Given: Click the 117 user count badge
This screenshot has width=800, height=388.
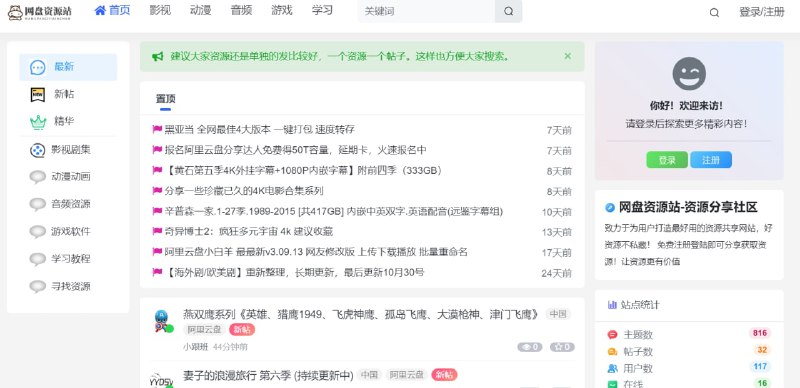Looking at the screenshot, I should (x=760, y=367).
